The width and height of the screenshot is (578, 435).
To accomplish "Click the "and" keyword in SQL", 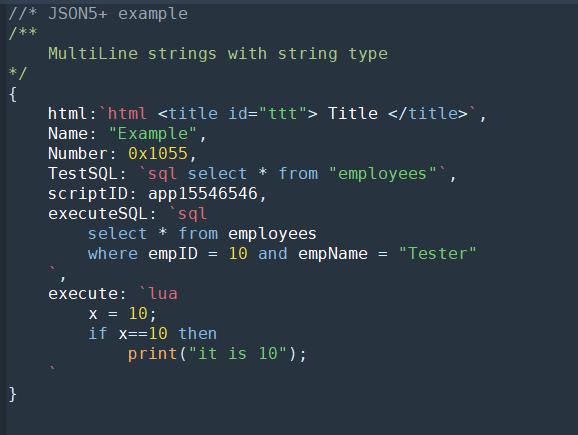I will coord(272,253).
